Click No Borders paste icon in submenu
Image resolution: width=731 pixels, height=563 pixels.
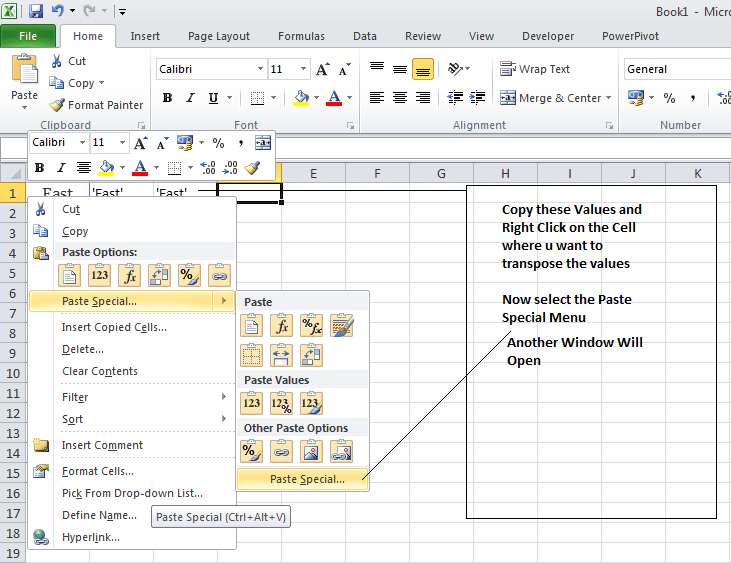[252, 355]
